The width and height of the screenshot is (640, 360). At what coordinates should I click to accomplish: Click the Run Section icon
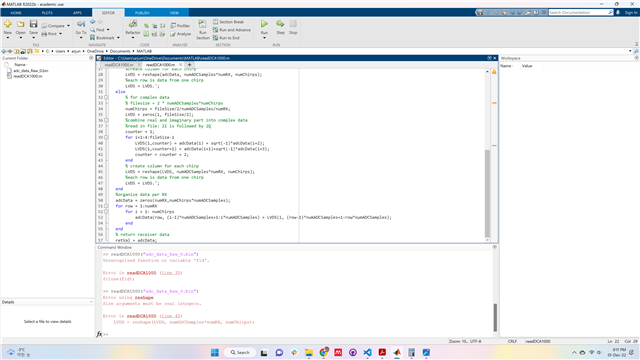pyautogui.click(x=202, y=24)
